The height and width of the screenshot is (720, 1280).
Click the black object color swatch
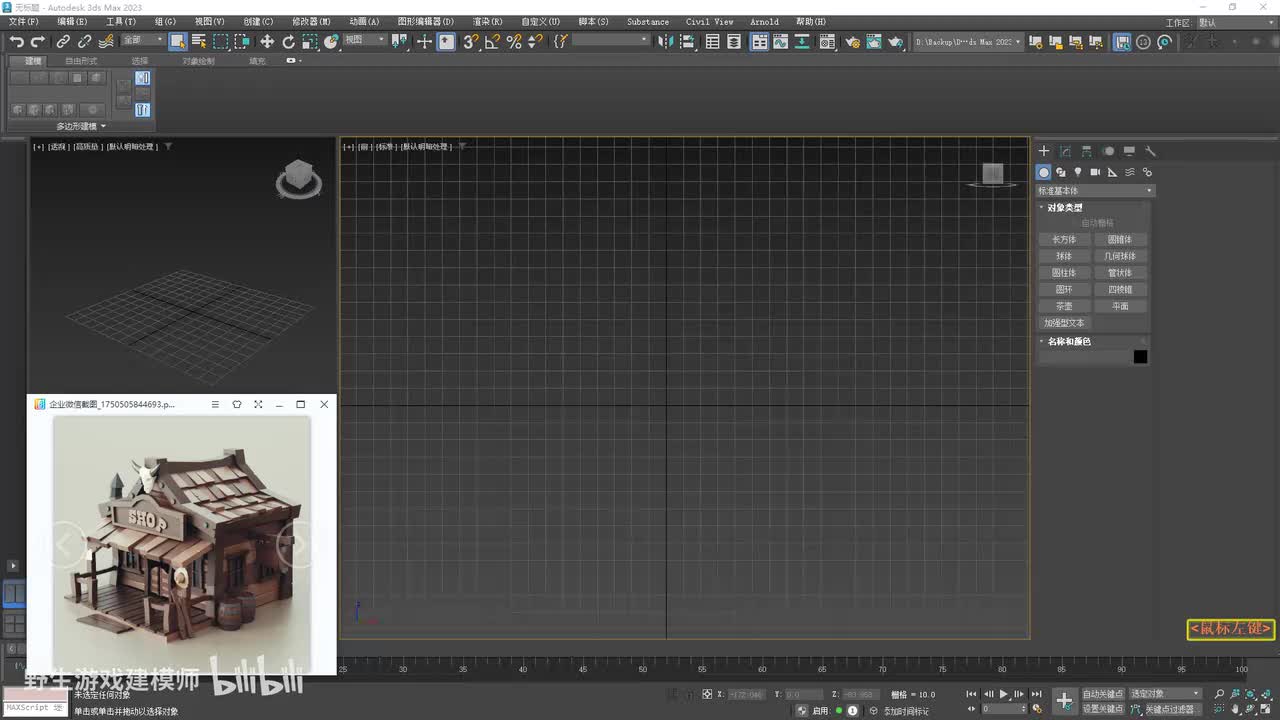point(1140,357)
